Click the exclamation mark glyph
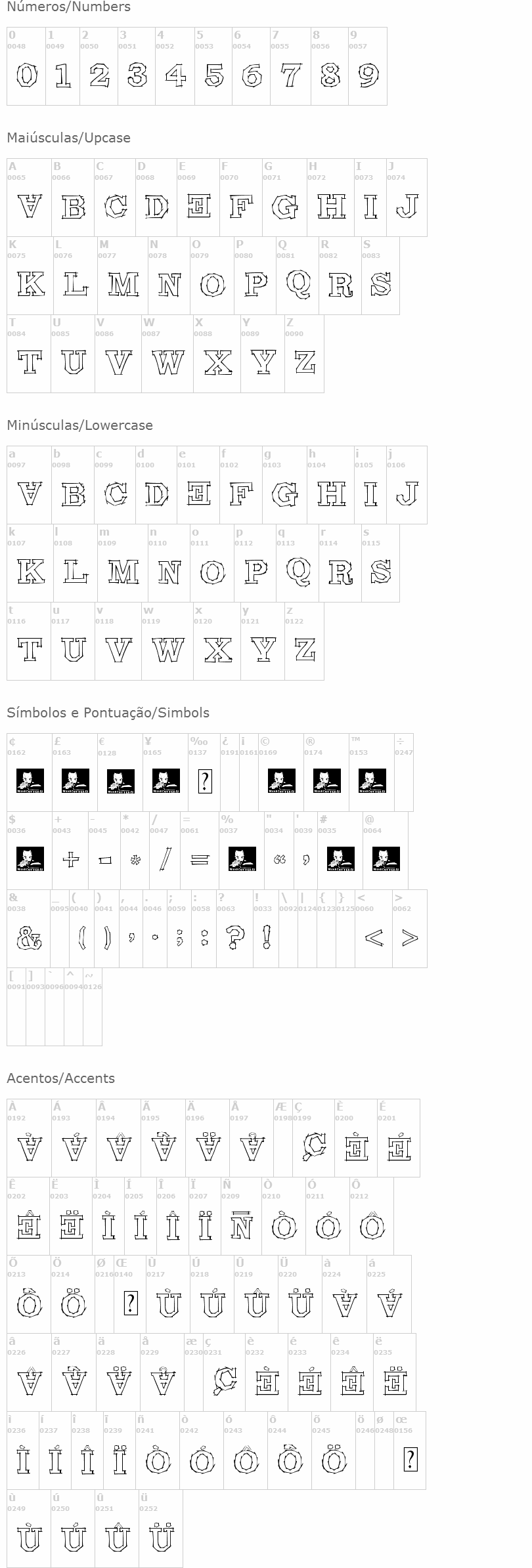The height and width of the screenshot is (1568, 532). point(266,937)
